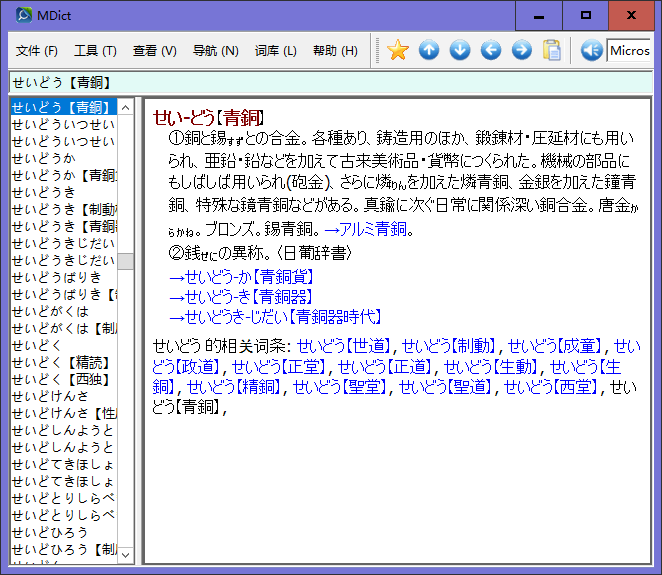The width and height of the screenshot is (662, 575).
Task: Follow the アルミ青銅 link
Action: coord(366,229)
